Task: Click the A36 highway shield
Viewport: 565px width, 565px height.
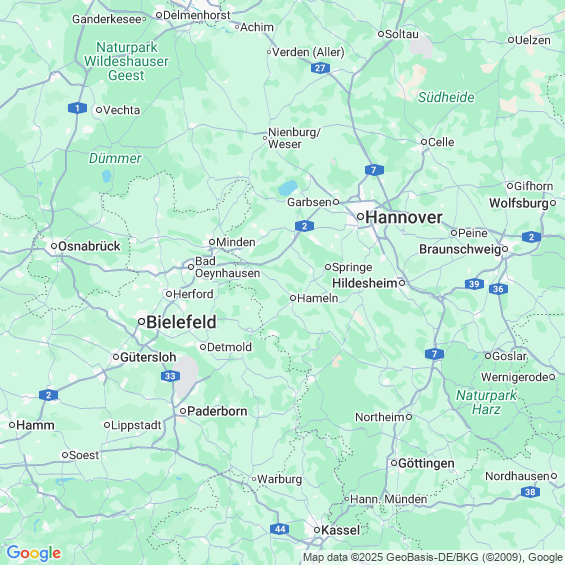Action: coord(498,289)
